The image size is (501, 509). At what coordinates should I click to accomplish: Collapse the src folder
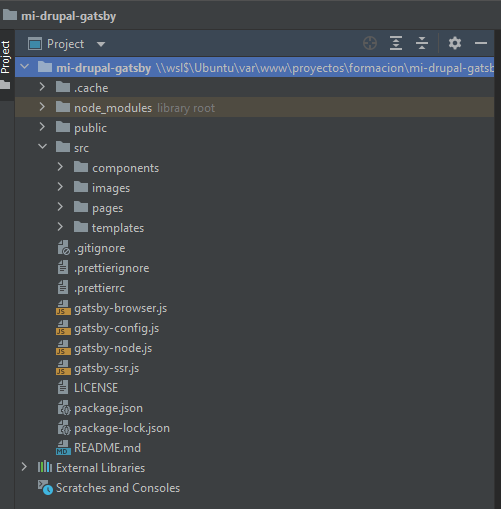(42, 146)
